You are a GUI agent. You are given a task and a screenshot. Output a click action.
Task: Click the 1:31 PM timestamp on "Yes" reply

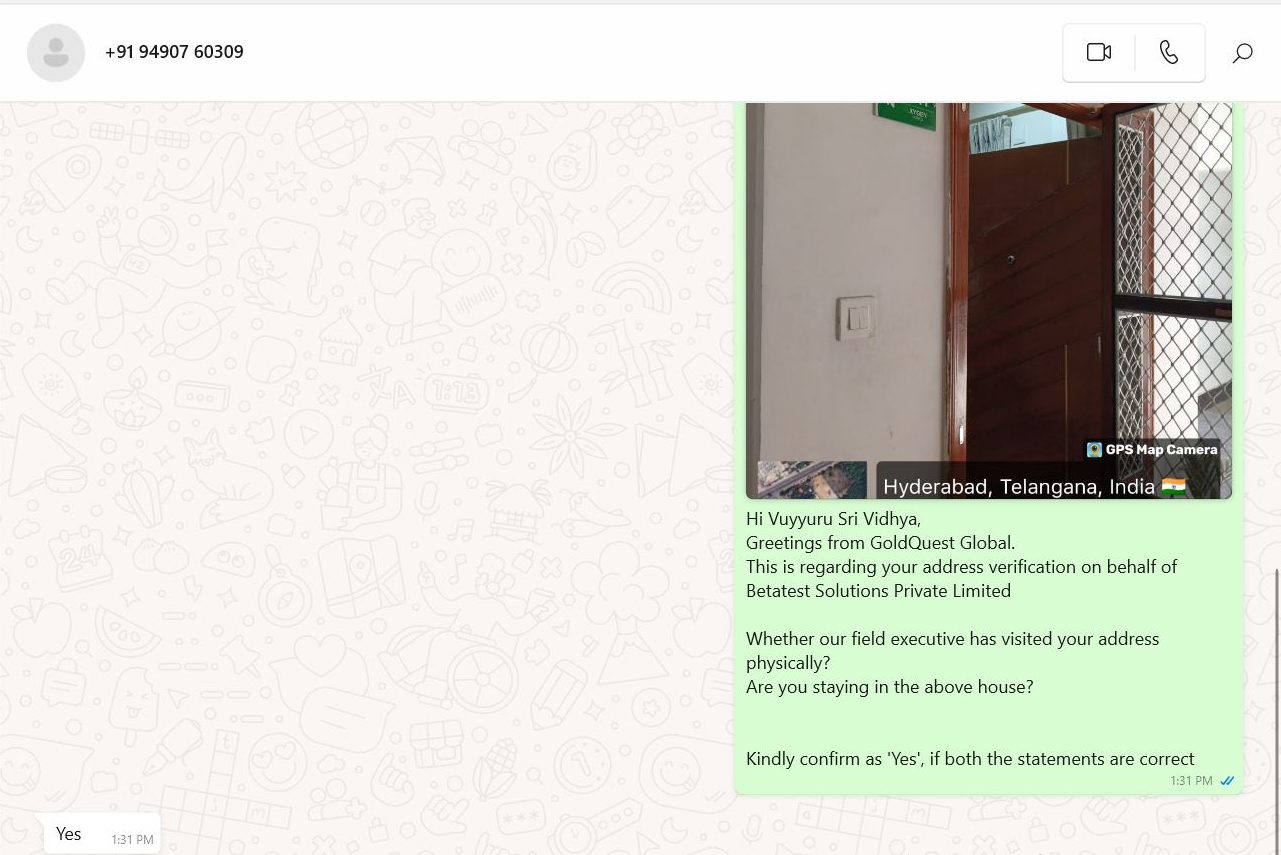tap(132, 840)
